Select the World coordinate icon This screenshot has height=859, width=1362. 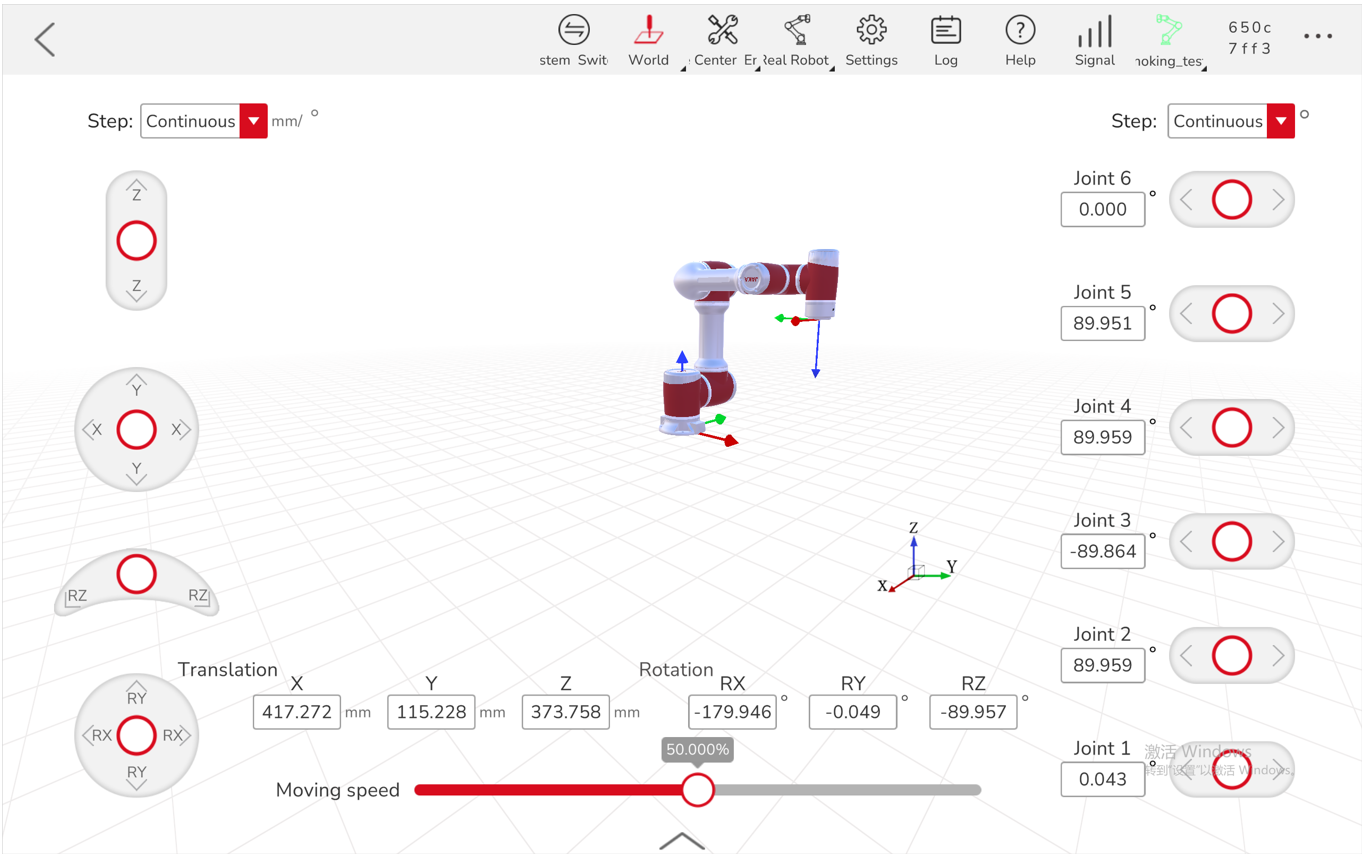[648, 38]
